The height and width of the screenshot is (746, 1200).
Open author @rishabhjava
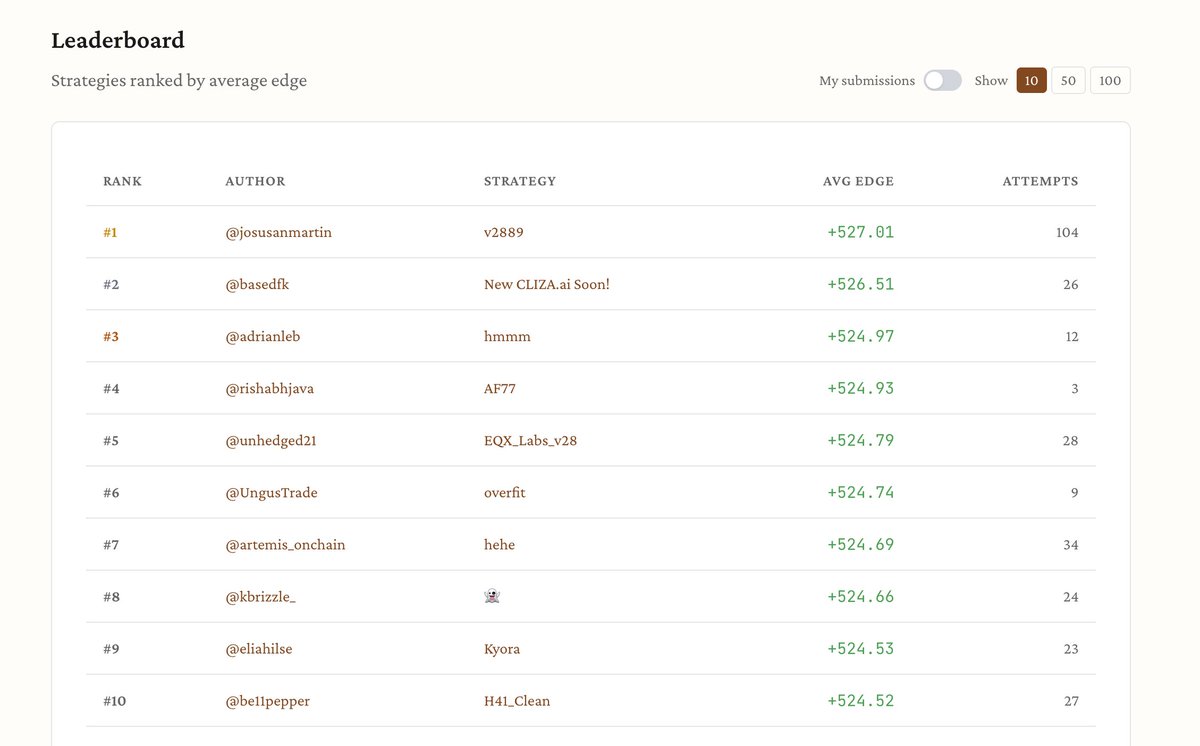(x=269, y=388)
